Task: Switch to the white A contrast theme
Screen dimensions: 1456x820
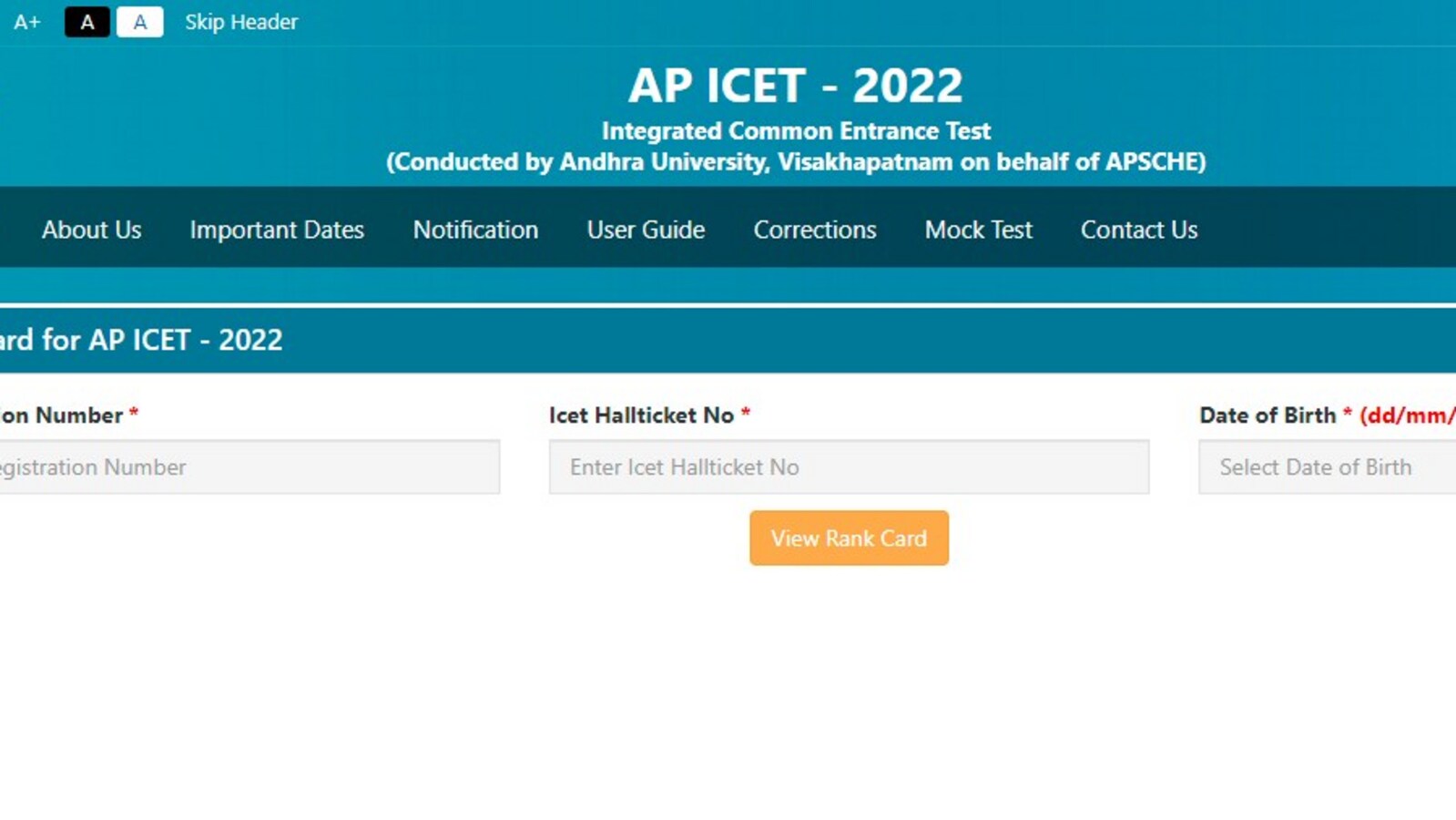Action: click(x=140, y=22)
